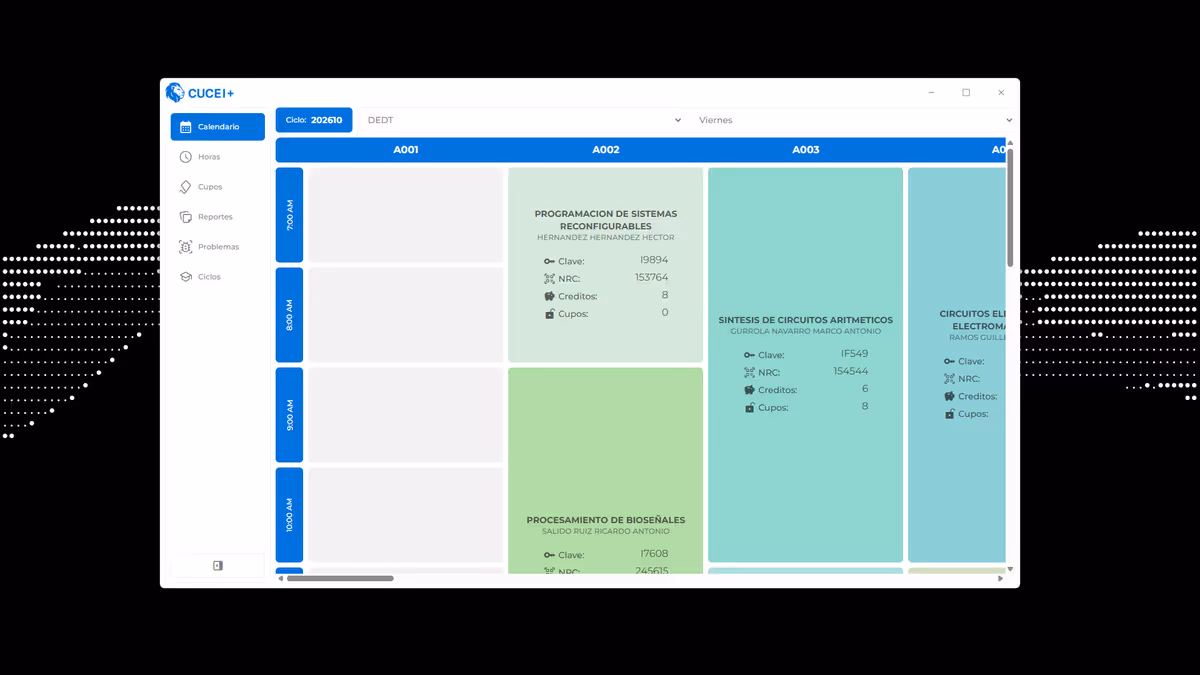1200x675 pixels.
Task: Click Clave value IF549
Action: click(x=855, y=354)
